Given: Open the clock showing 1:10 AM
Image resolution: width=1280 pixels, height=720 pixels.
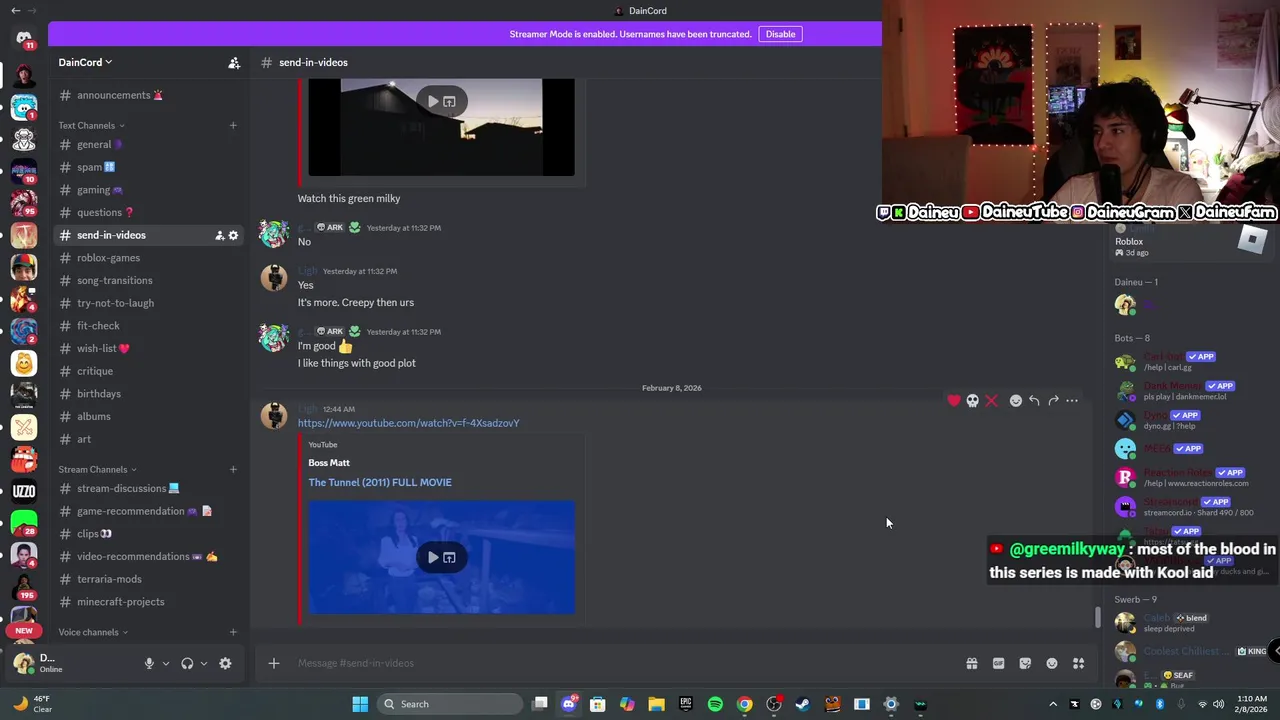Looking at the screenshot, I should click(1251, 704).
